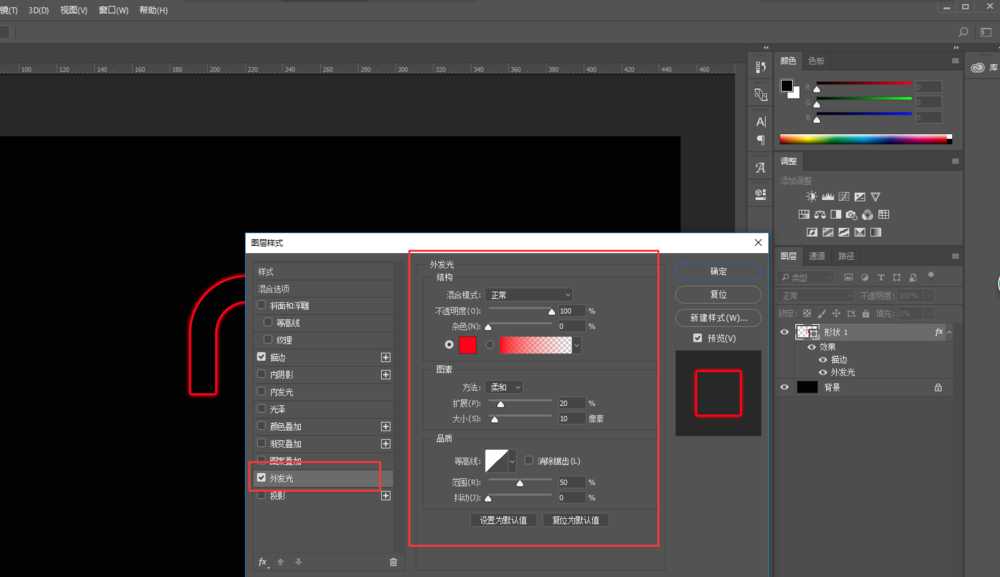
Task: Click the 新建样式(W)... button
Action: [x=718, y=318]
